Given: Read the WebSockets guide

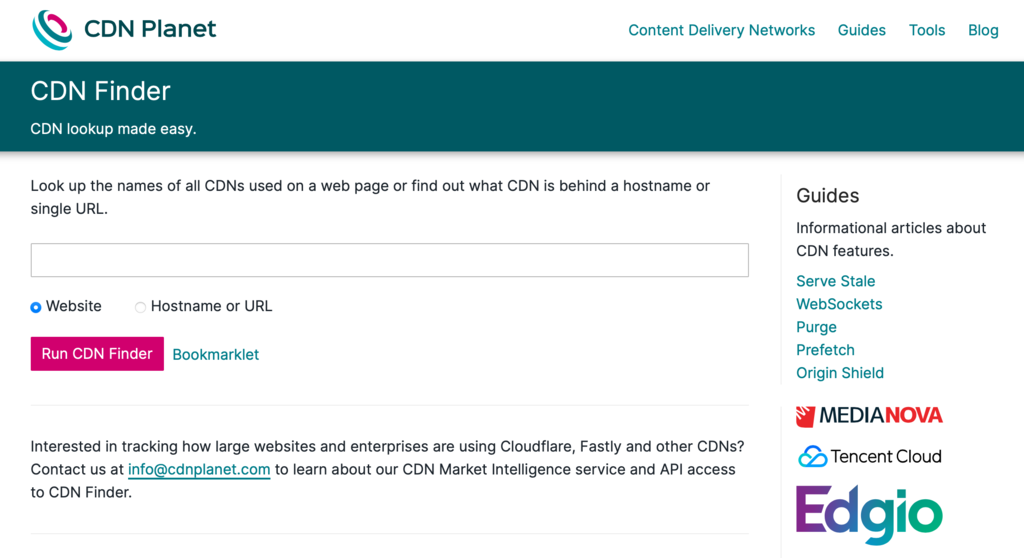Looking at the screenshot, I should coord(838,304).
